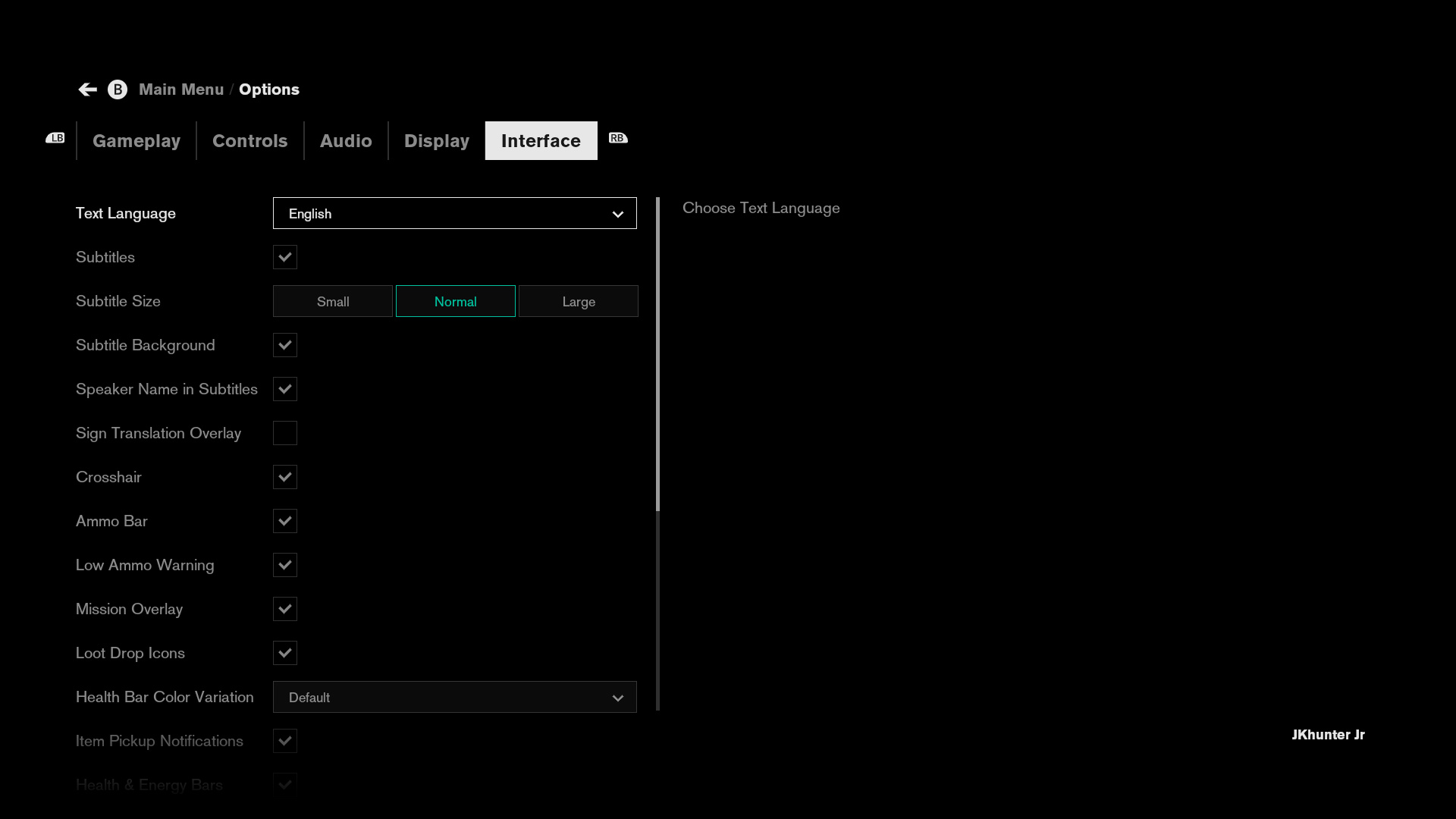The image size is (1456, 819).
Task: Uncheck Loot Drop Icons
Action: tap(285, 653)
